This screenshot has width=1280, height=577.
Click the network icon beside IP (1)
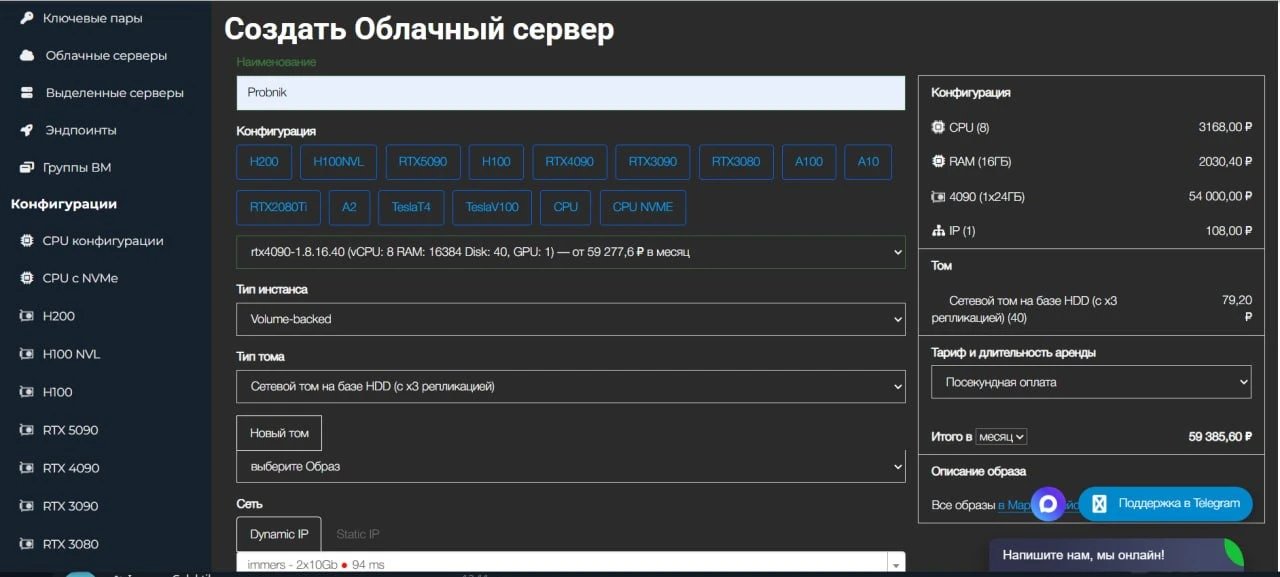(938, 231)
